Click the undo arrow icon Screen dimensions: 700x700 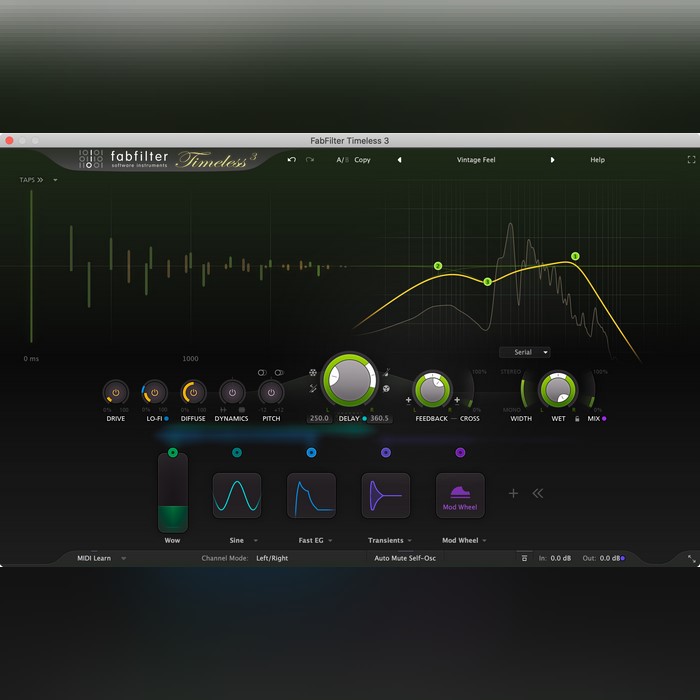291,160
